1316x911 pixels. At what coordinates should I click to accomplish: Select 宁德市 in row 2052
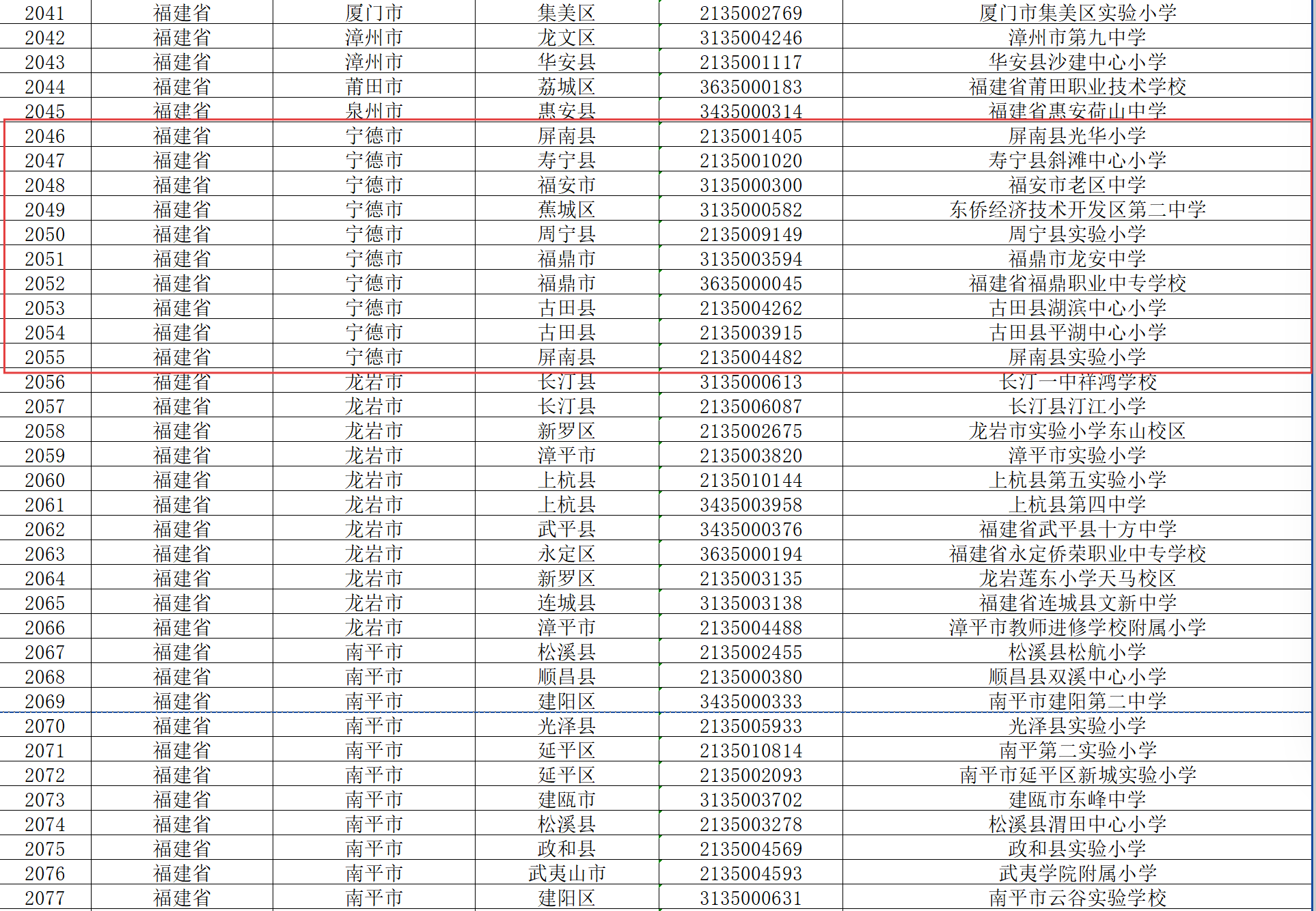(374, 283)
